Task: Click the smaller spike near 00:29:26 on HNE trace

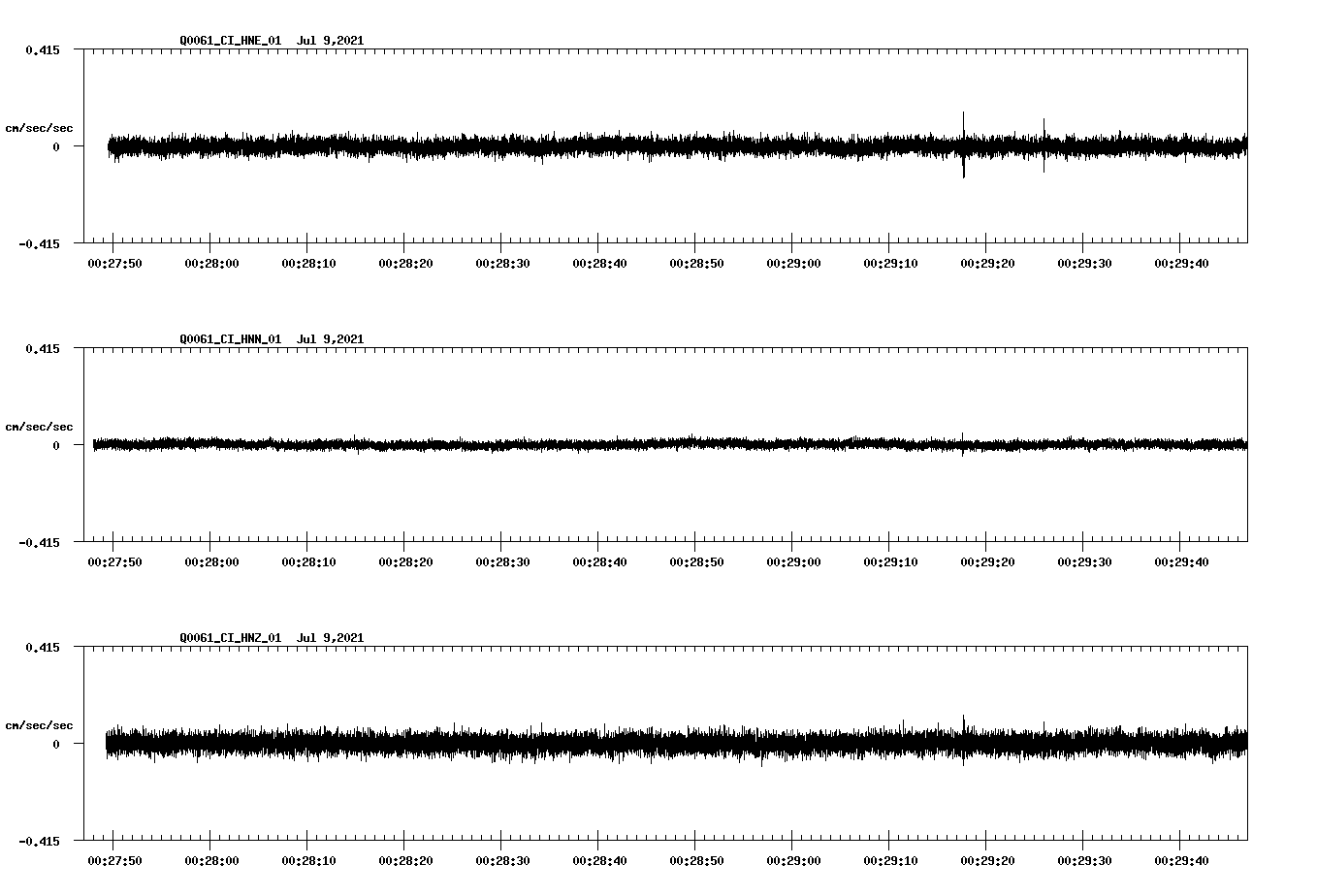Action: 1044,145
